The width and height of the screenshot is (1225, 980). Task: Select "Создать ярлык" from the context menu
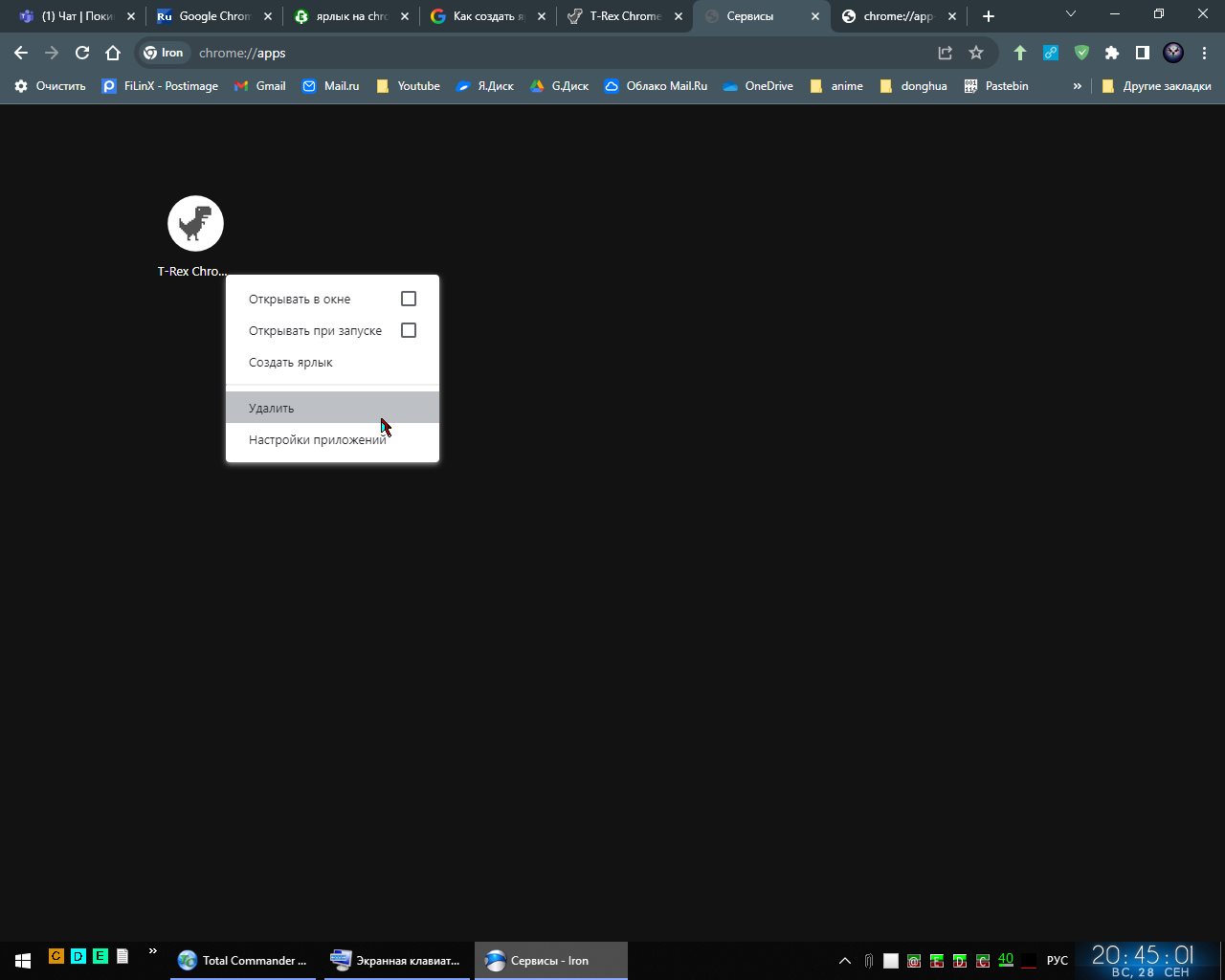click(x=291, y=363)
